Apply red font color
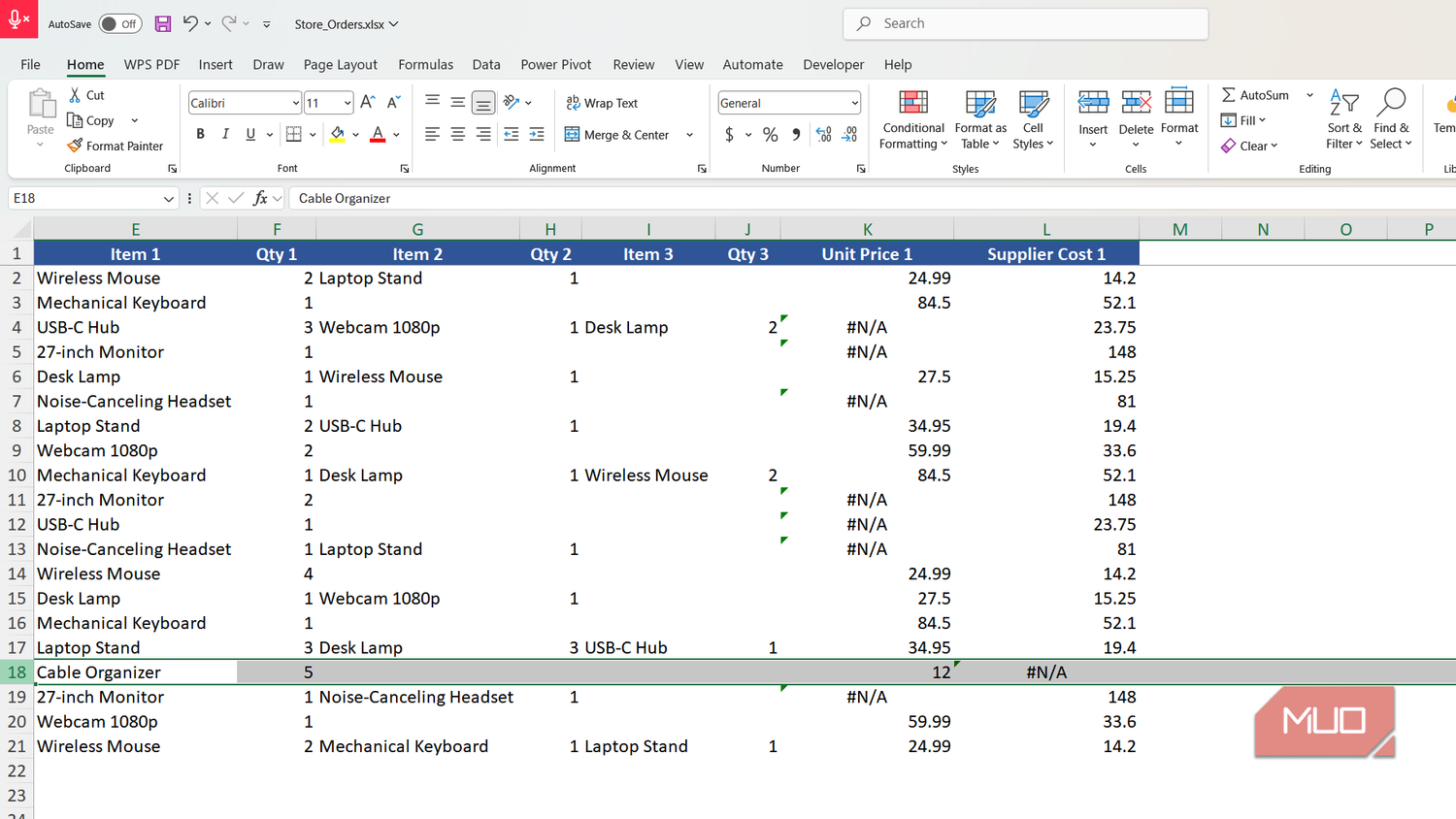Image resolution: width=1456 pixels, height=819 pixels. [378, 134]
